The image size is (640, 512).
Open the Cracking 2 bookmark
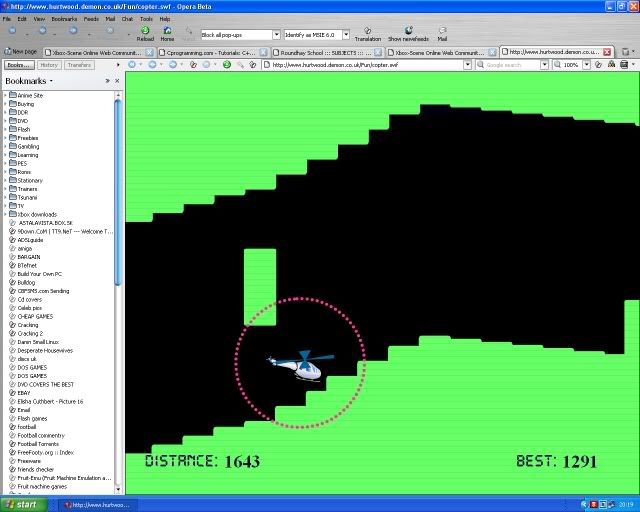coord(27,333)
